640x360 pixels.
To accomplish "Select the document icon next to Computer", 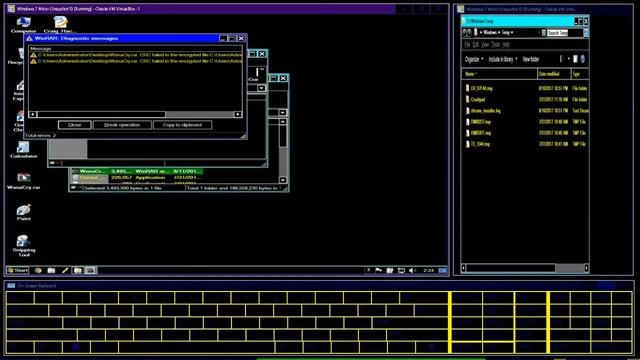I will coord(60,24).
